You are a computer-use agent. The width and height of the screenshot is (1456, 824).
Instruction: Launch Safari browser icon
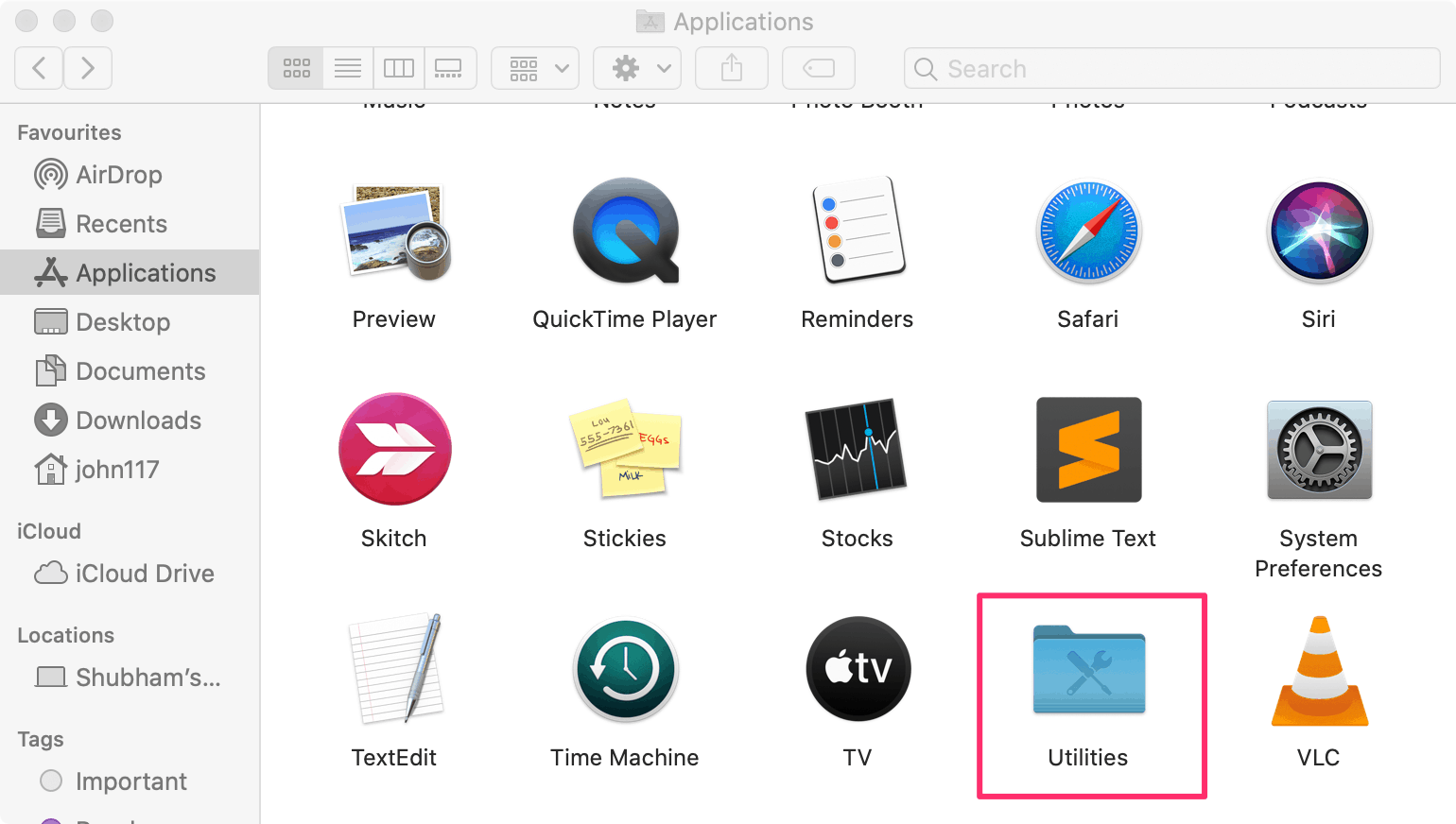[x=1088, y=232]
